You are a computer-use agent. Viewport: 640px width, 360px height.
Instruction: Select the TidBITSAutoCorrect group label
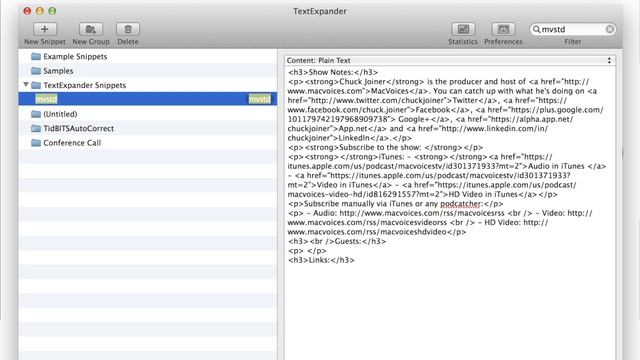(x=78, y=128)
